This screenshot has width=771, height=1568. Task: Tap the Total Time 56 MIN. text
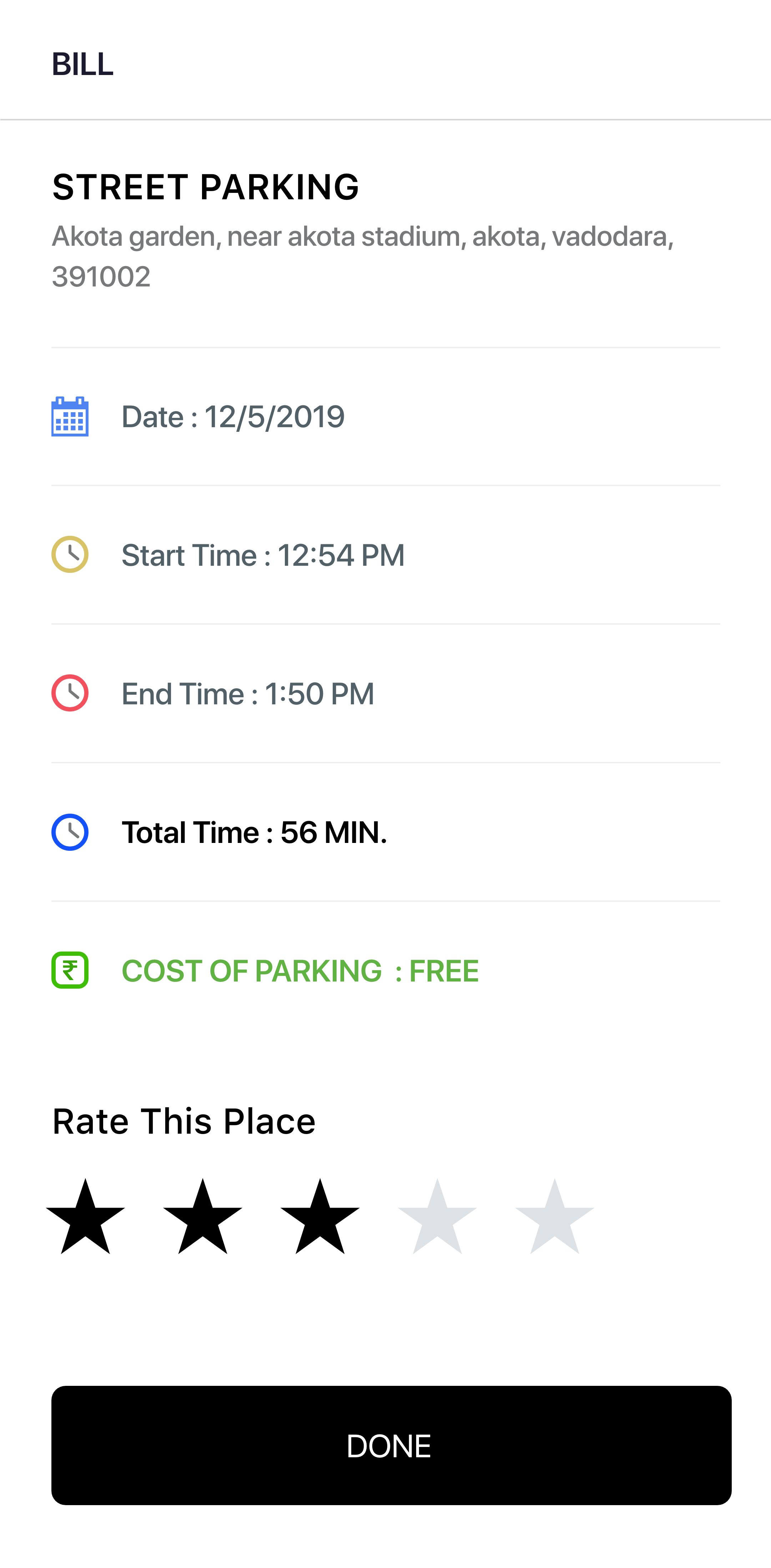255,833
